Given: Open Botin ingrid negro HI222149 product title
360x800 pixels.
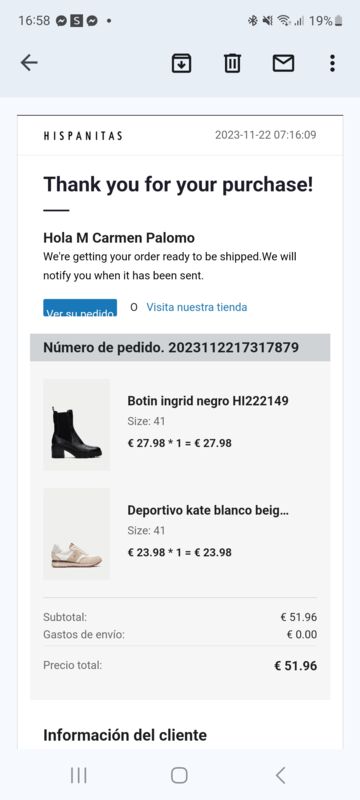Looking at the screenshot, I should click(x=208, y=401).
